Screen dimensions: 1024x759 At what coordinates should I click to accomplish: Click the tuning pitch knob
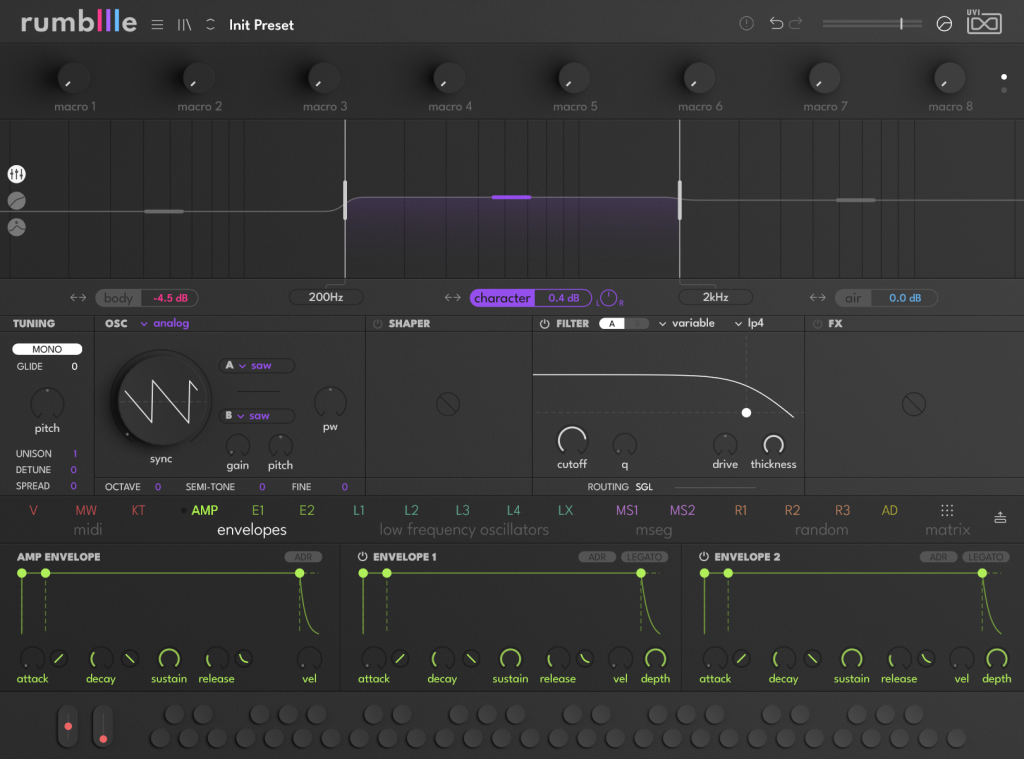(x=47, y=403)
